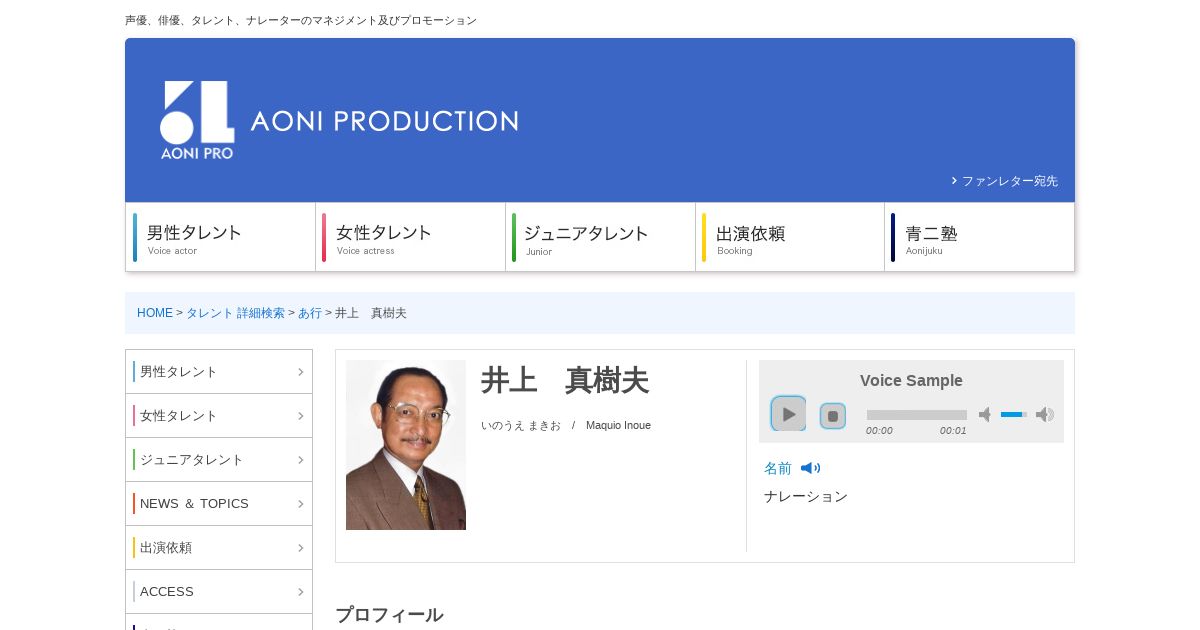Click the name heading 井上 真樹夫
The image size is (1200, 630).
pyautogui.click(x=565, y=381)
